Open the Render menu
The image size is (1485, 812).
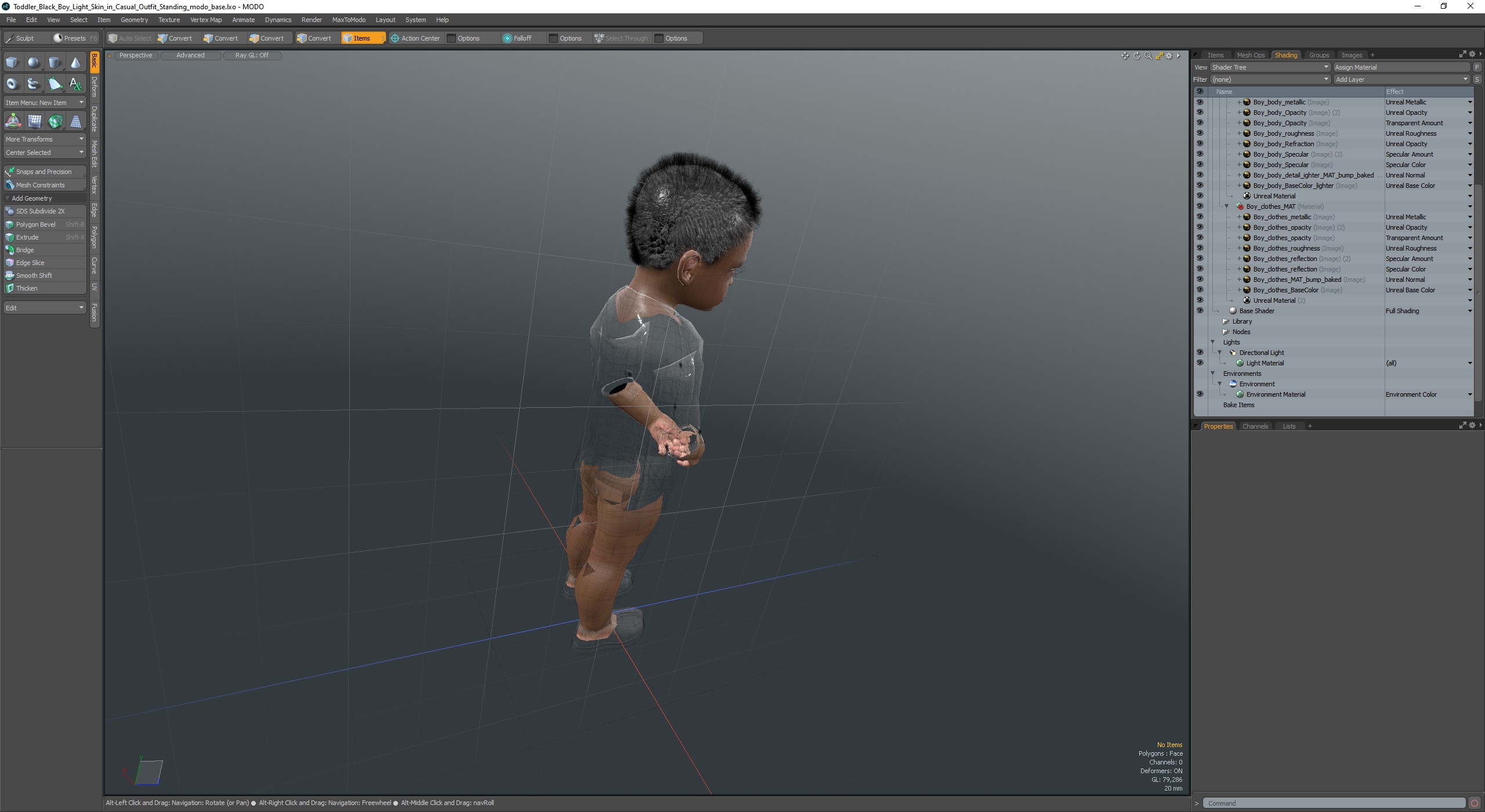(x=312, y=20)
